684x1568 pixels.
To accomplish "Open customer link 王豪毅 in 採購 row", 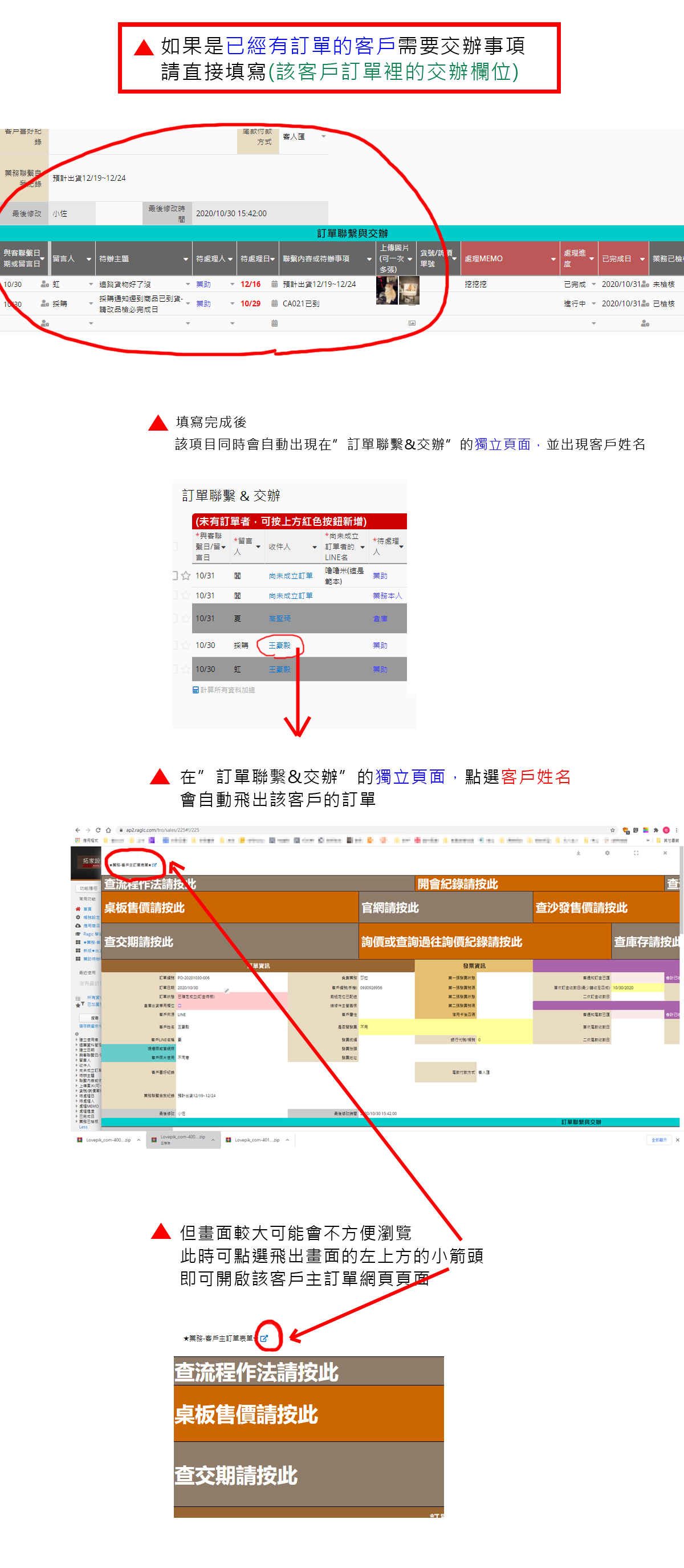I will 279,645.
